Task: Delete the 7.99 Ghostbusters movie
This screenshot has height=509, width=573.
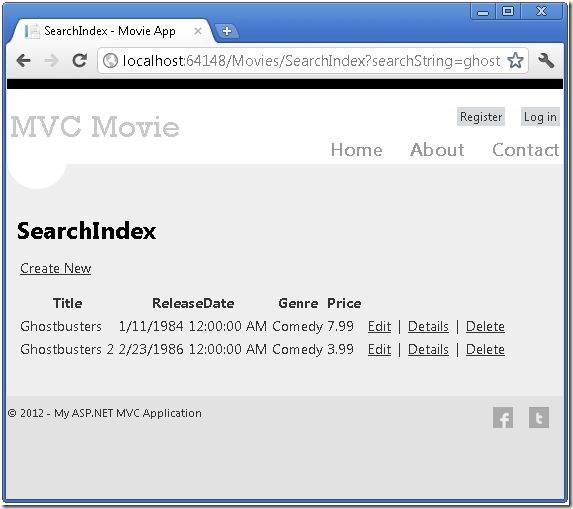Action: [x=485, y=326]
